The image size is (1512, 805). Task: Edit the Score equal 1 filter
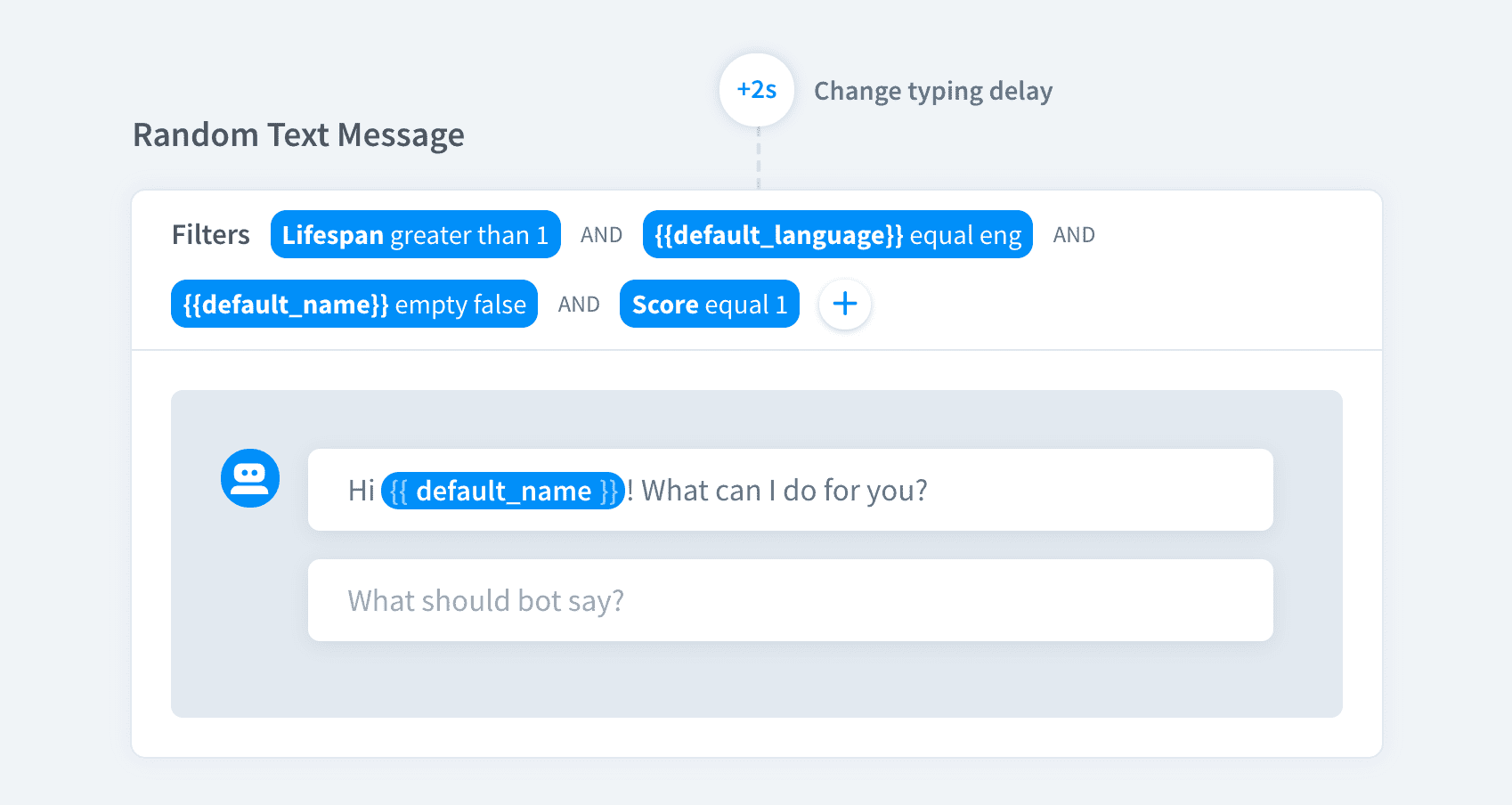click(x=709, y=305)
